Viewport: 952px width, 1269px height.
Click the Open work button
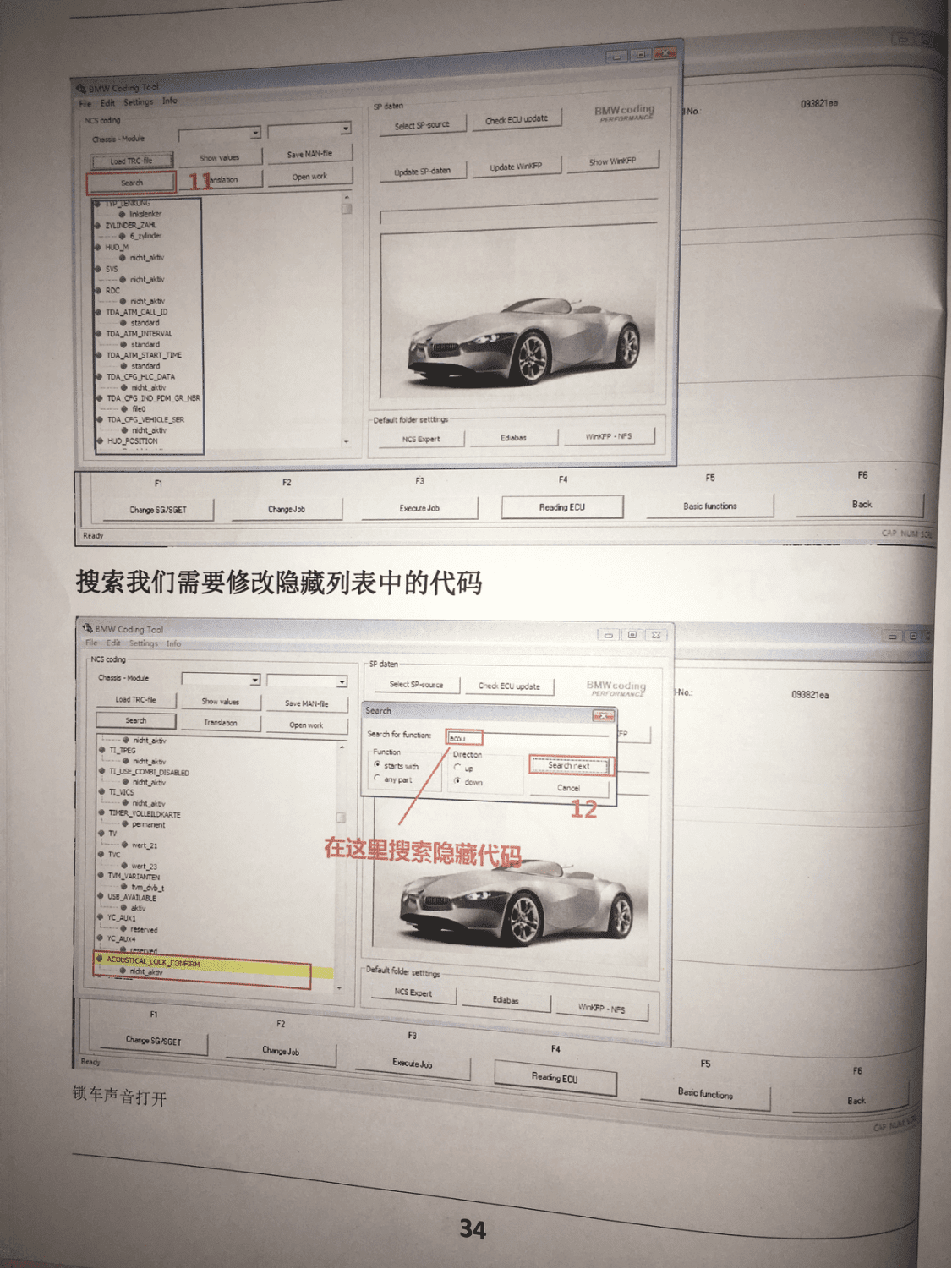pyautogui.click(x=309, y=176)
